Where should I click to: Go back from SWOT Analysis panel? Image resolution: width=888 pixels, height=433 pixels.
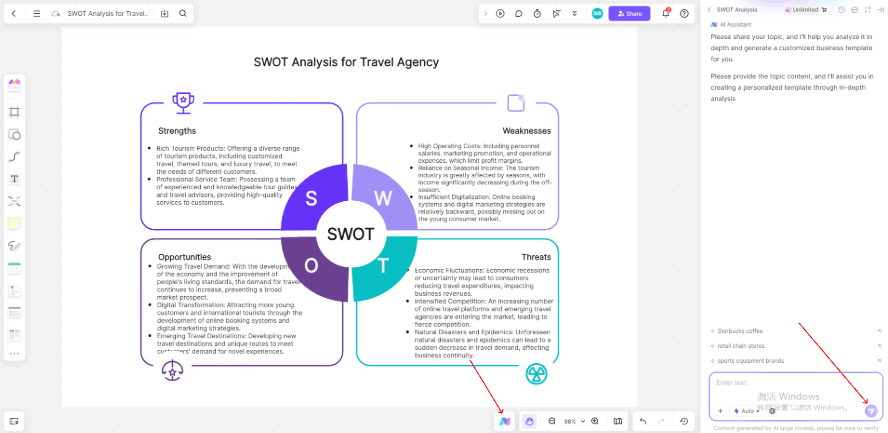click(709, 10)
